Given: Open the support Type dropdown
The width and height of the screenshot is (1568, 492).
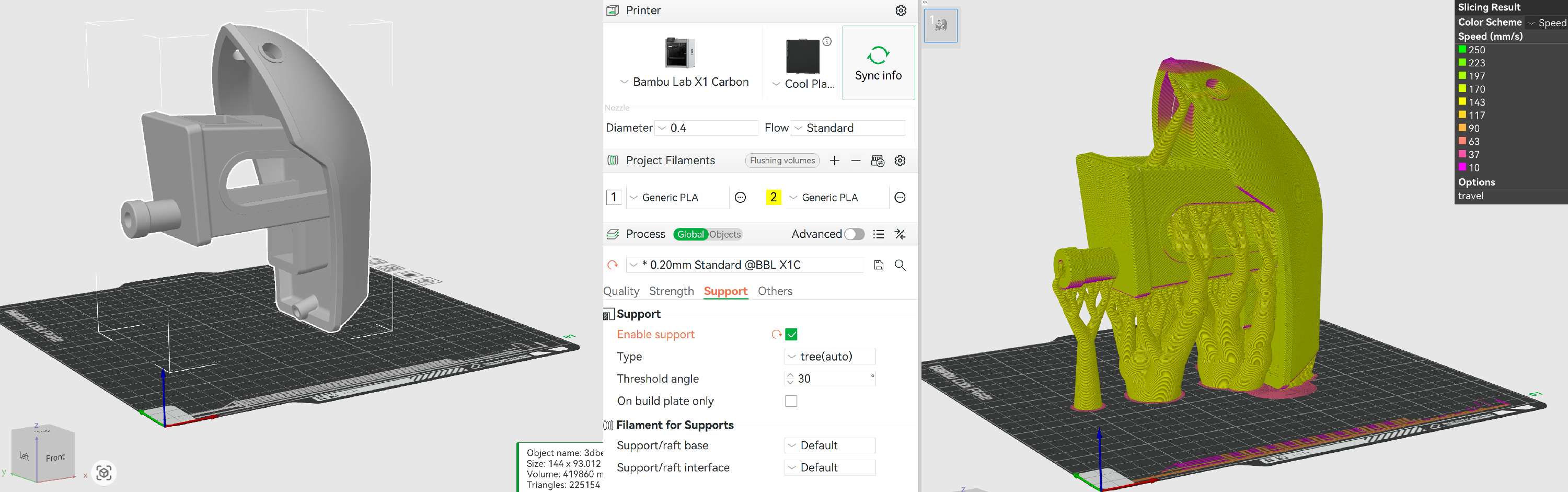Looking at the screenshot, I should (831, 357).
